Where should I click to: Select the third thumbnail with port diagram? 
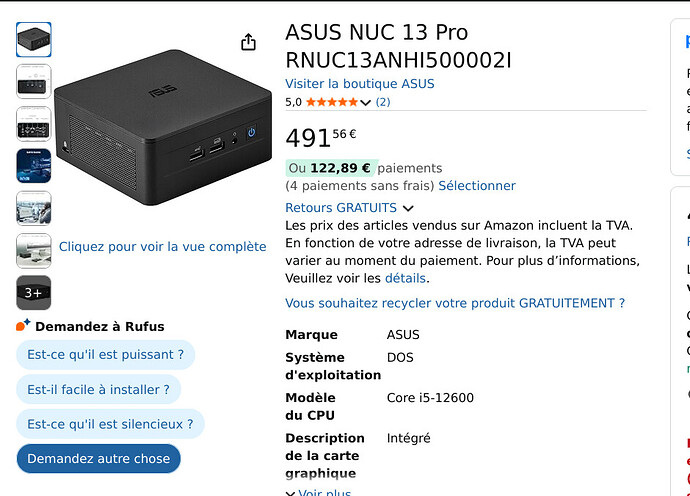(x=34, y=124)
